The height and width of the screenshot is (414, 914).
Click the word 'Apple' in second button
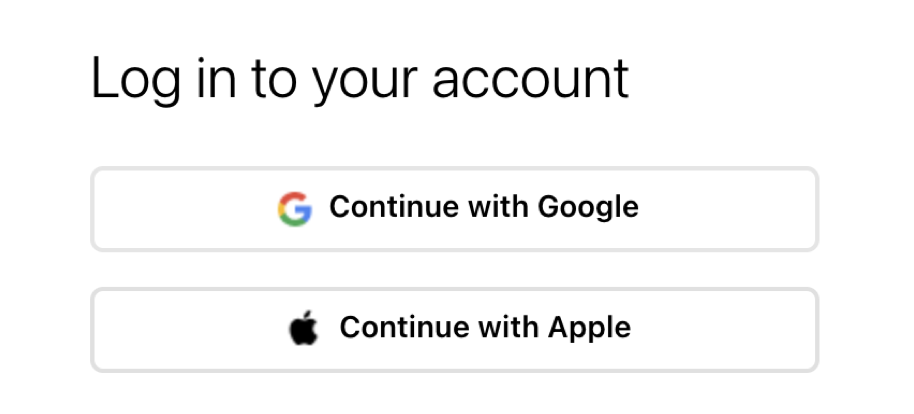[589, 328]
